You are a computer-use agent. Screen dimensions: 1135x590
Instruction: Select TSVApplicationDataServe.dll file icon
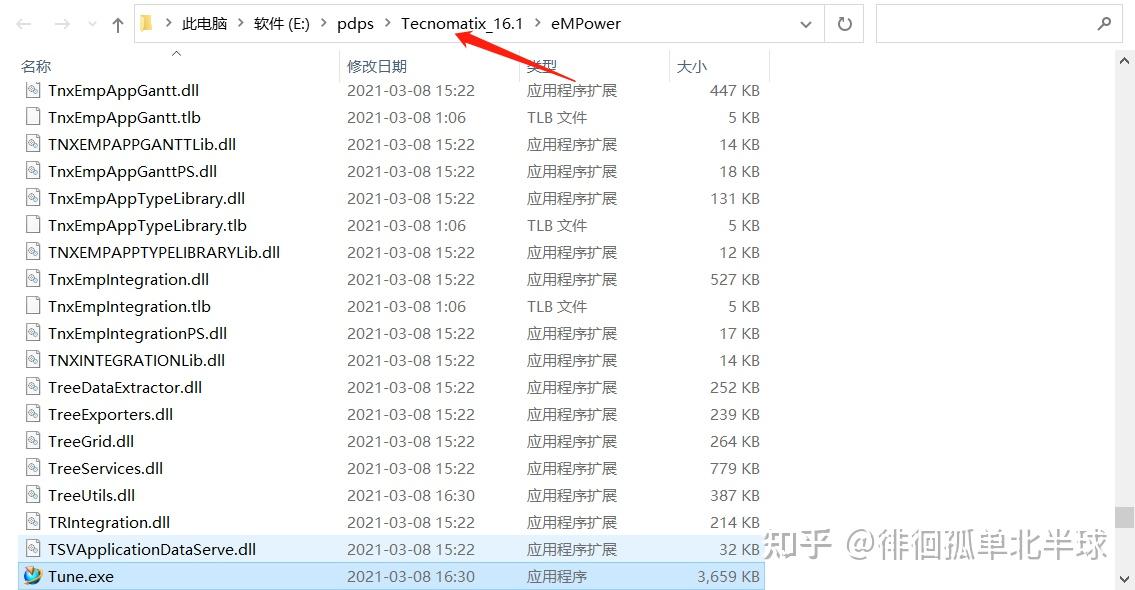[x=33, y=549]
